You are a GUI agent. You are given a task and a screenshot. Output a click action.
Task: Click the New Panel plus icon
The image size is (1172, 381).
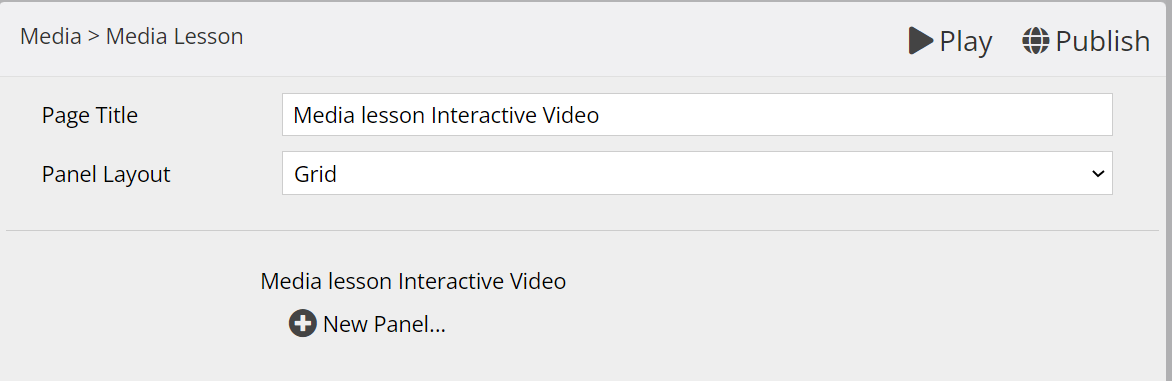tap(303, 323)
